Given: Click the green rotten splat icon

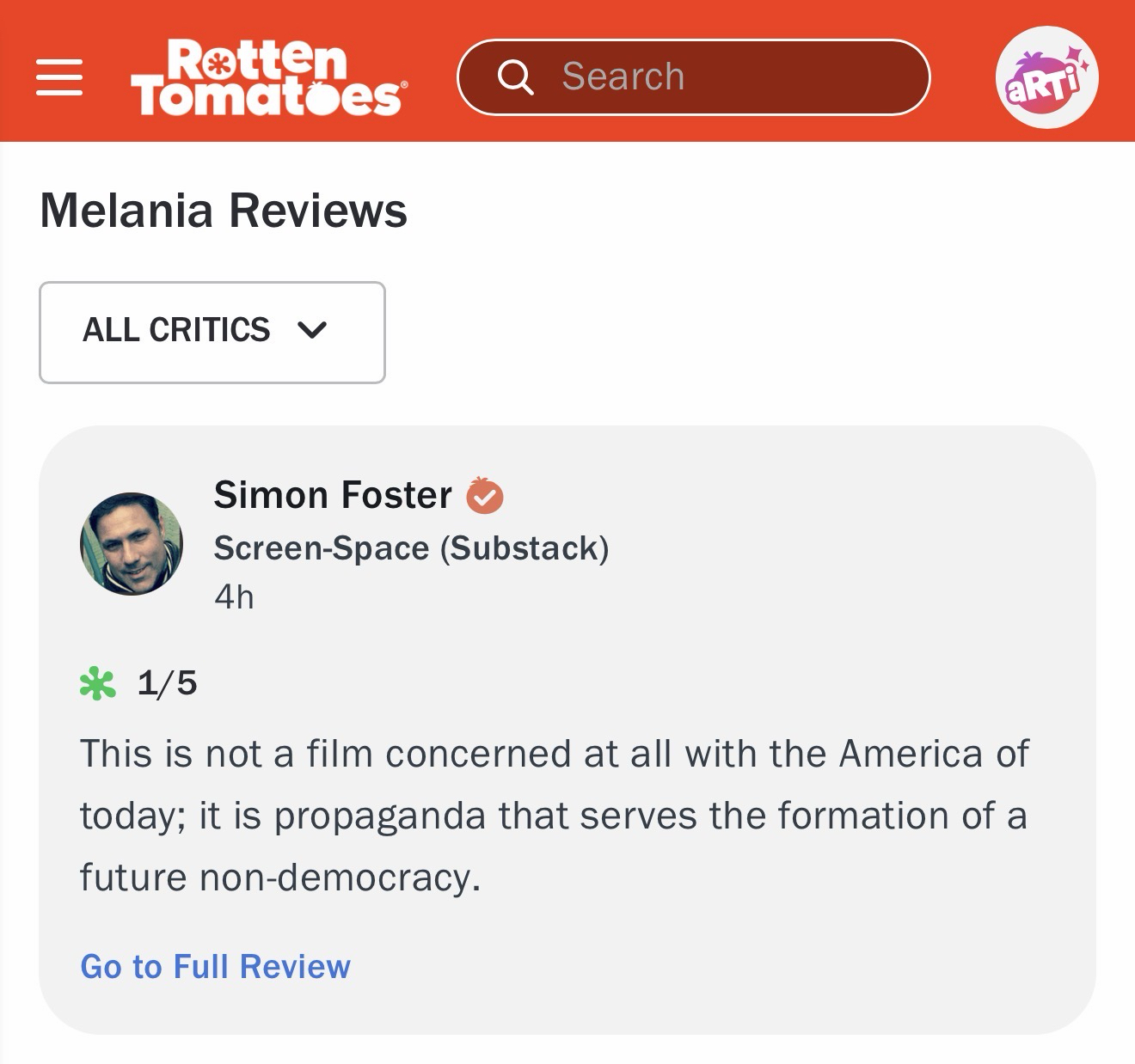Looking at the screenshot, I should tap(97, 684).
